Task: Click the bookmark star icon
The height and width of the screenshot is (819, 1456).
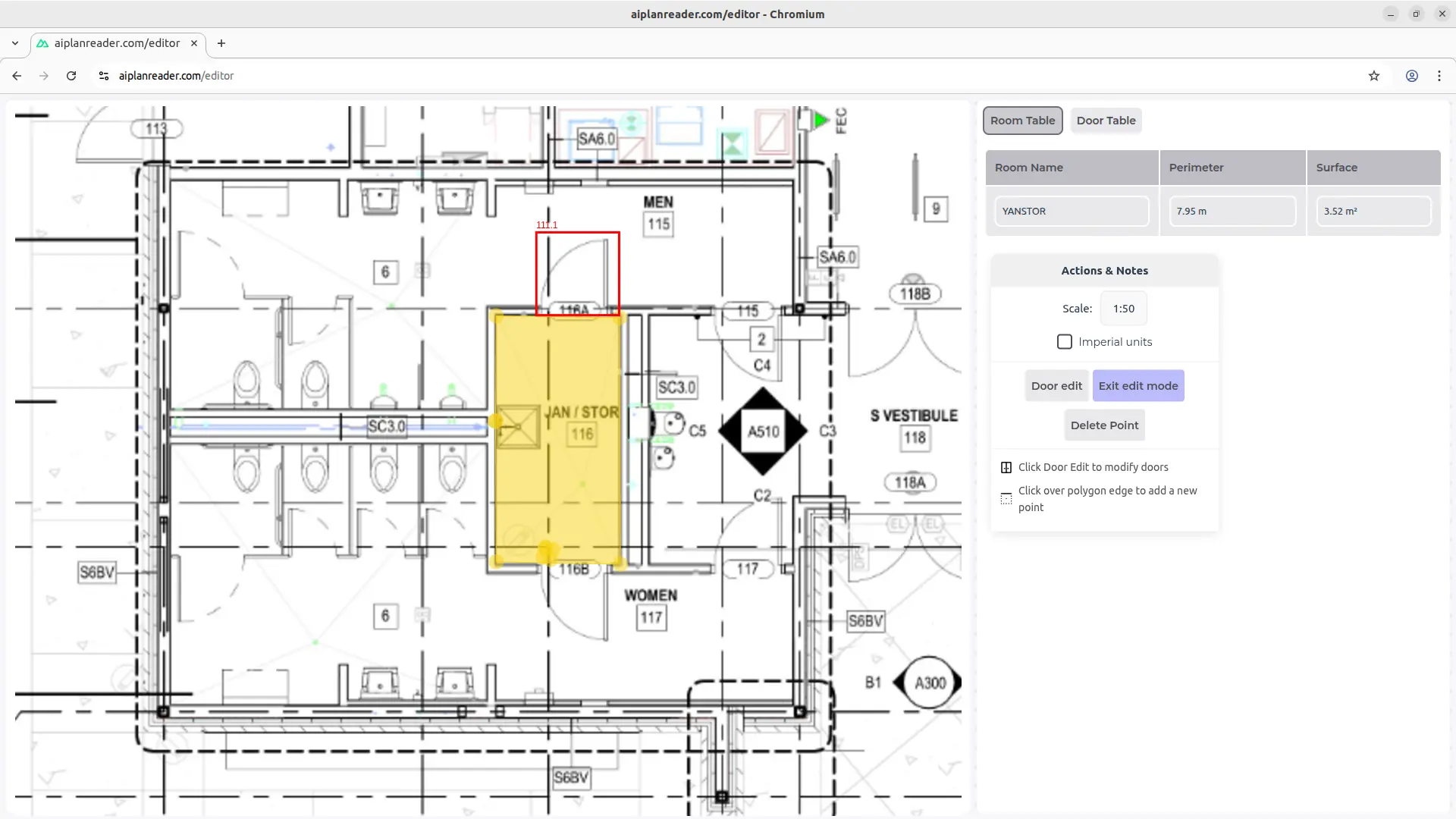Action: click(1373, 76)
